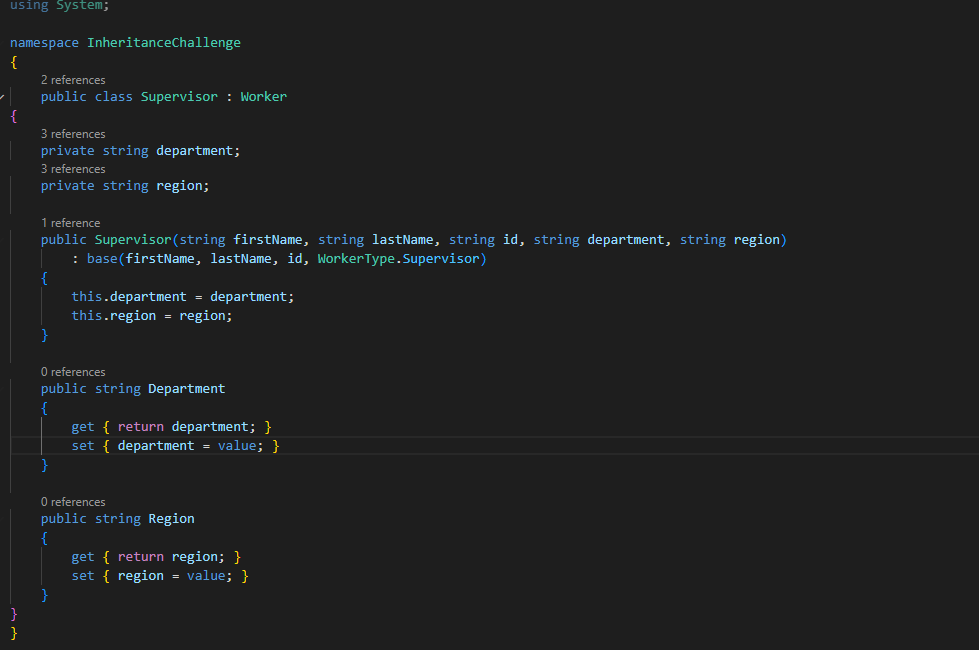This screenshot has height=650, width=979.
Task: Click the return keyword in the Region getter
Action: 140,557
